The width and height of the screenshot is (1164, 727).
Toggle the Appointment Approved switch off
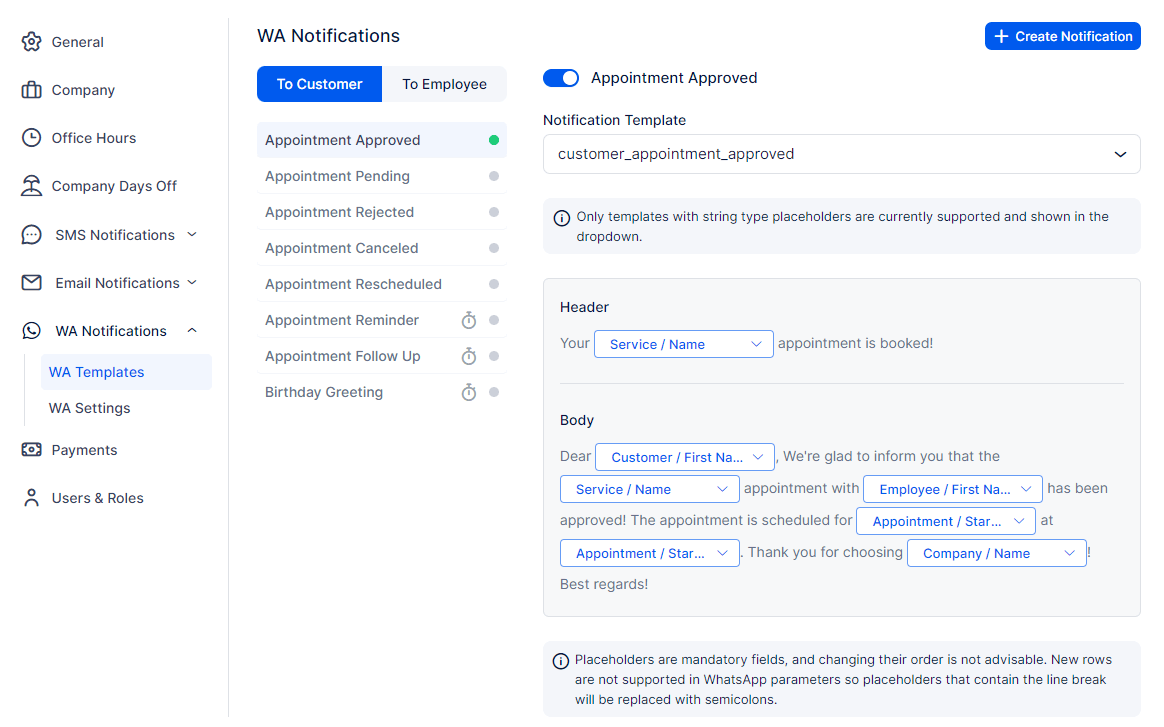(561, 78)
